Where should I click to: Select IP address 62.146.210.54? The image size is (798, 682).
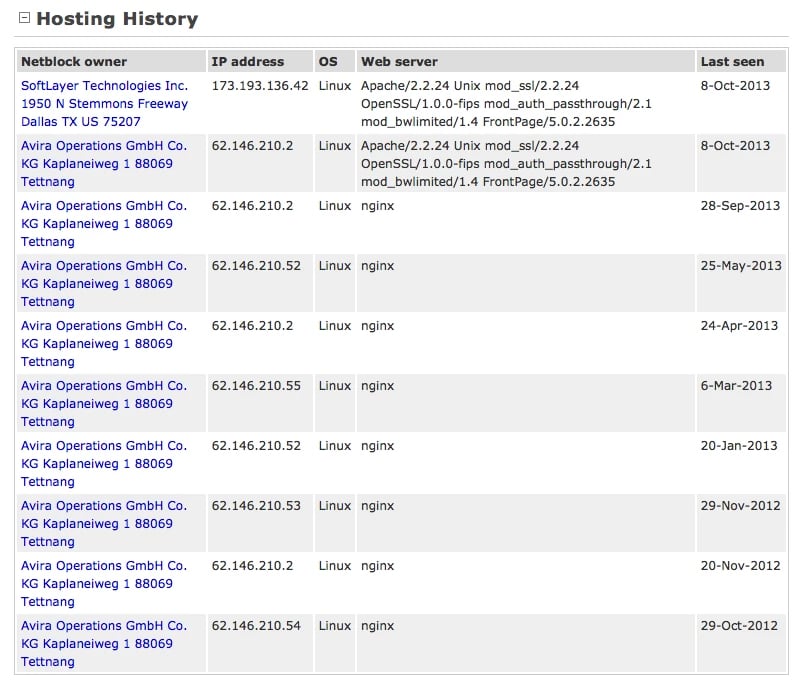256,626
